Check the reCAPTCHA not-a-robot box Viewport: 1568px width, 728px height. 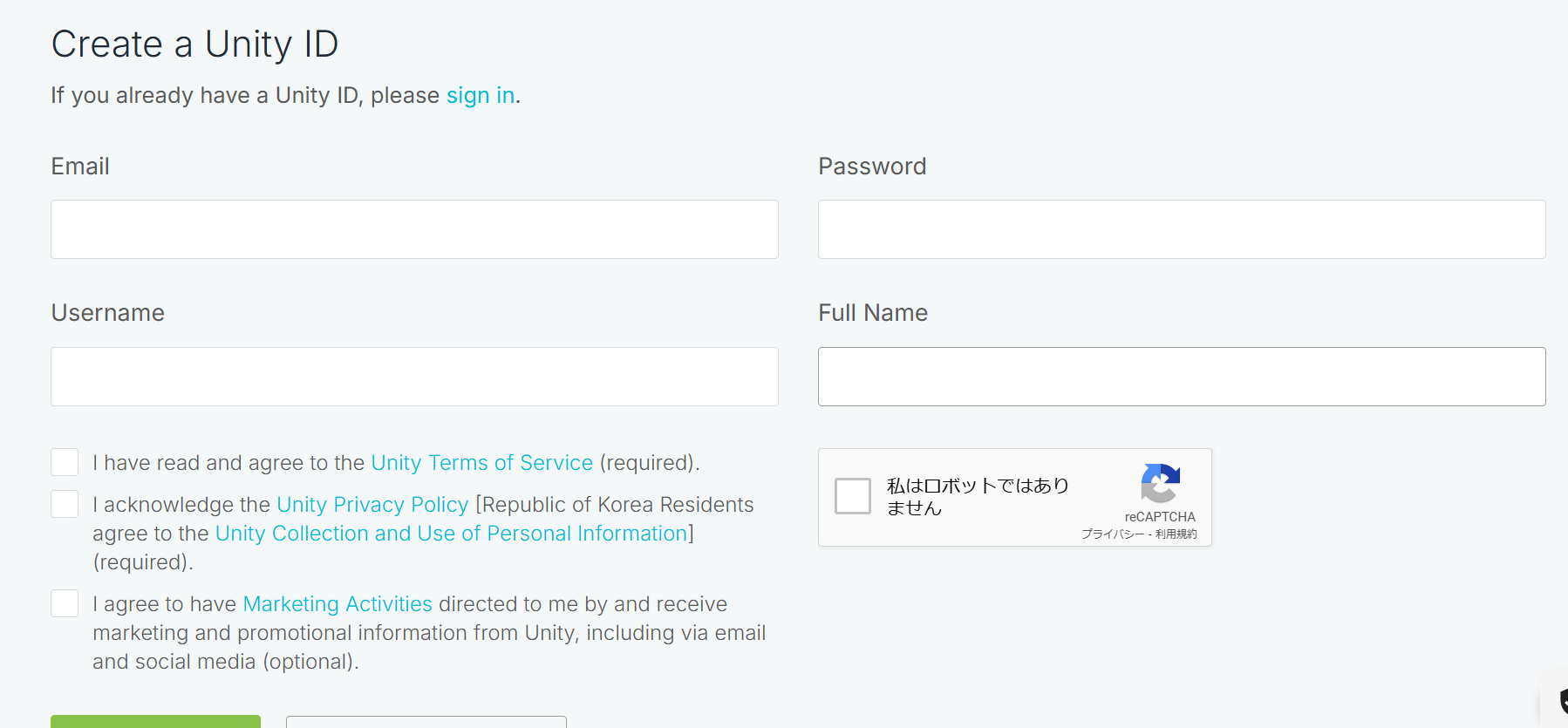(852, 496)
